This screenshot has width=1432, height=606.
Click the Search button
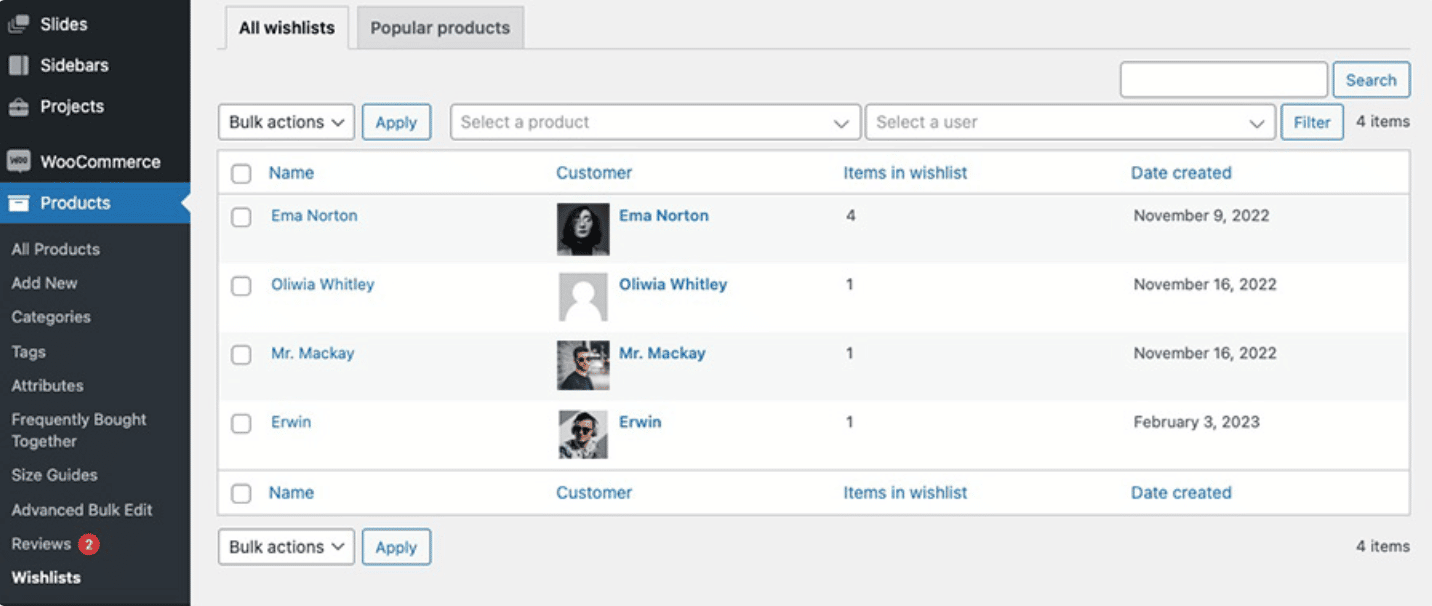pyautogui.click(x=1370, y=80)
